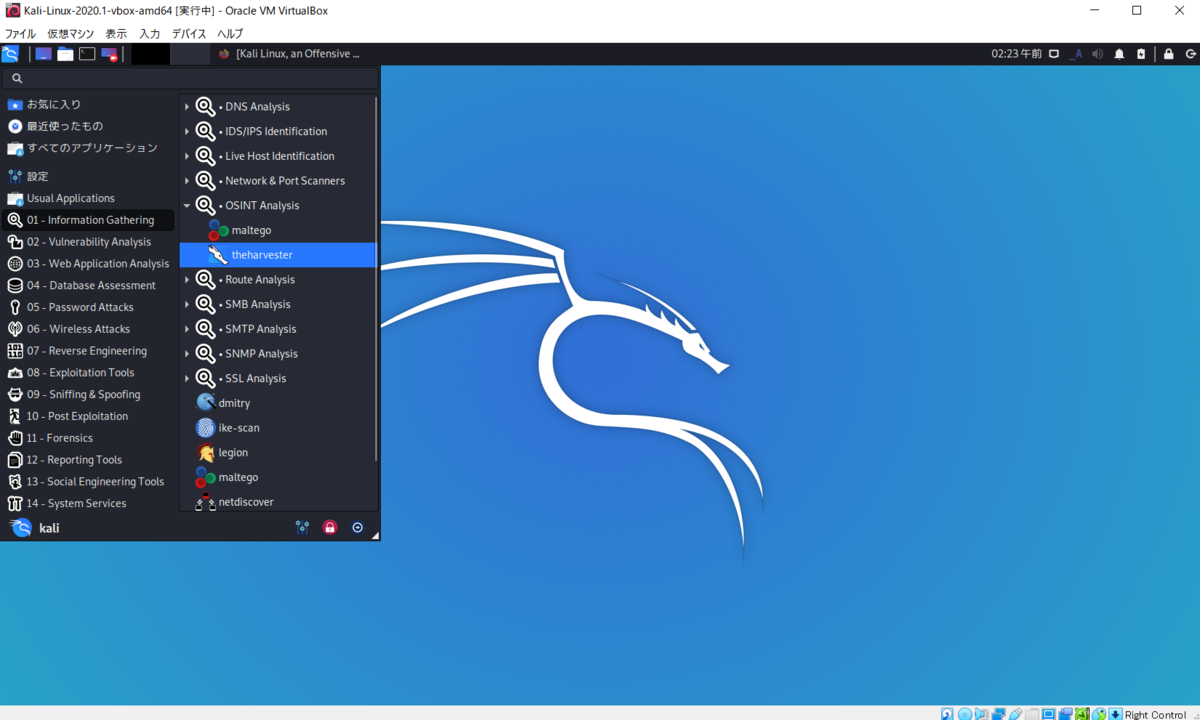Open the battery power manager tray icon

coord(1141,54)
